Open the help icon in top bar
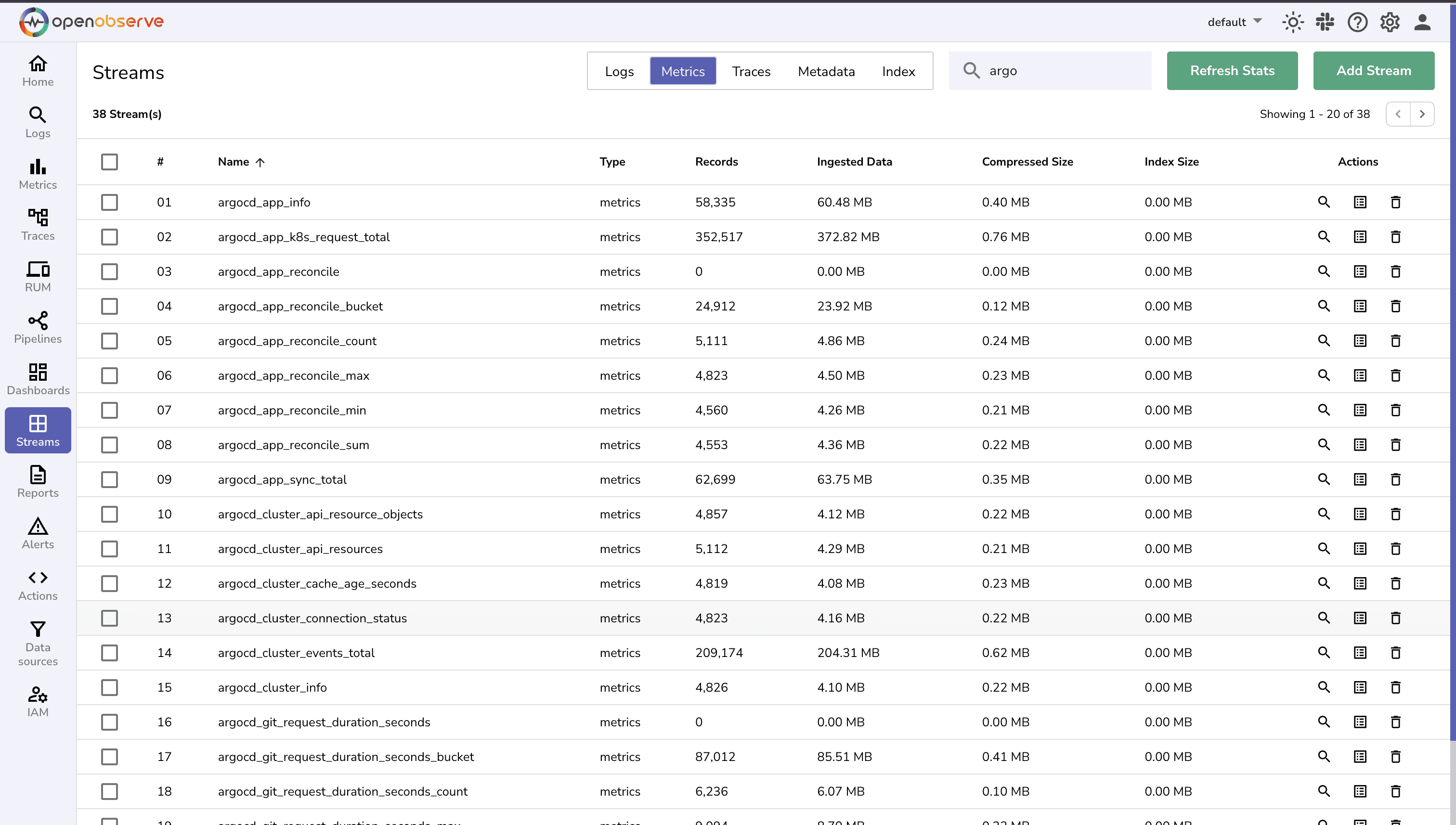This screenshot has height=825, width=1456. coord(1357,22)
